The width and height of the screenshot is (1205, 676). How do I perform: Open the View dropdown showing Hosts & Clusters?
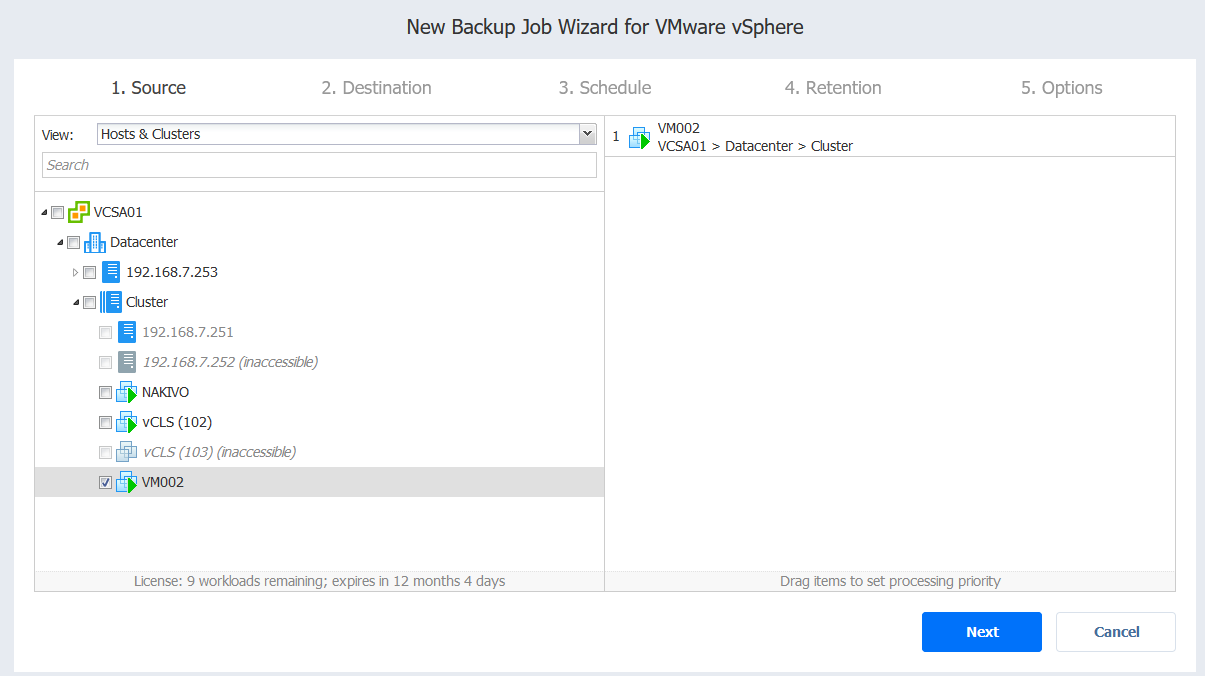tap(346, 134)
